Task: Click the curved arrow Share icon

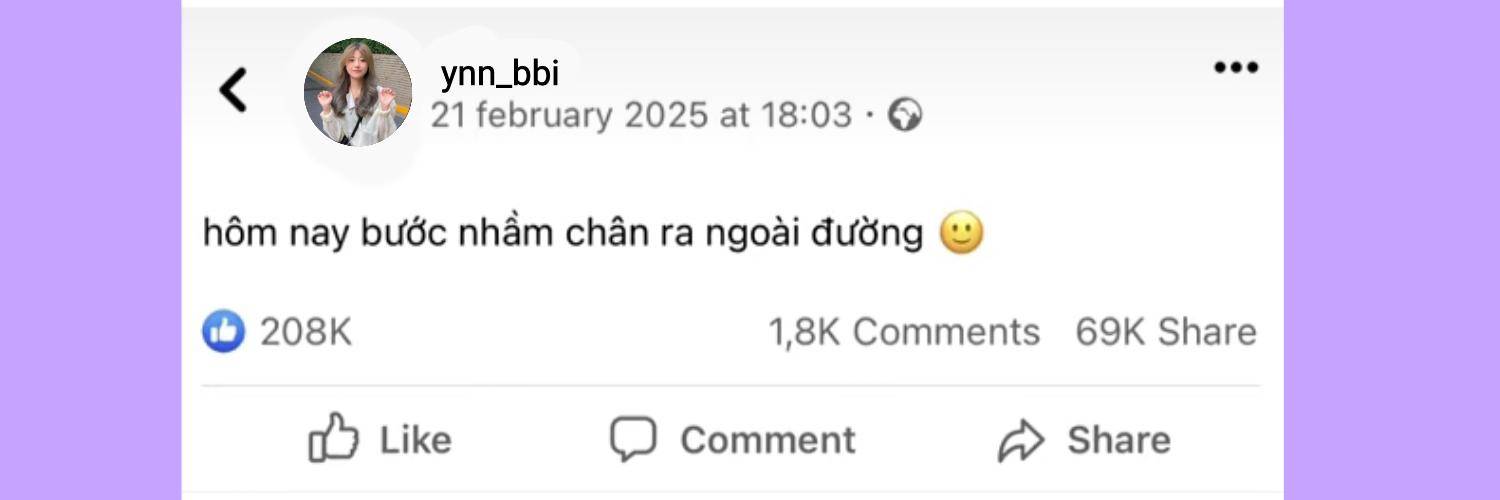Action: click(x=1021, y=441)
